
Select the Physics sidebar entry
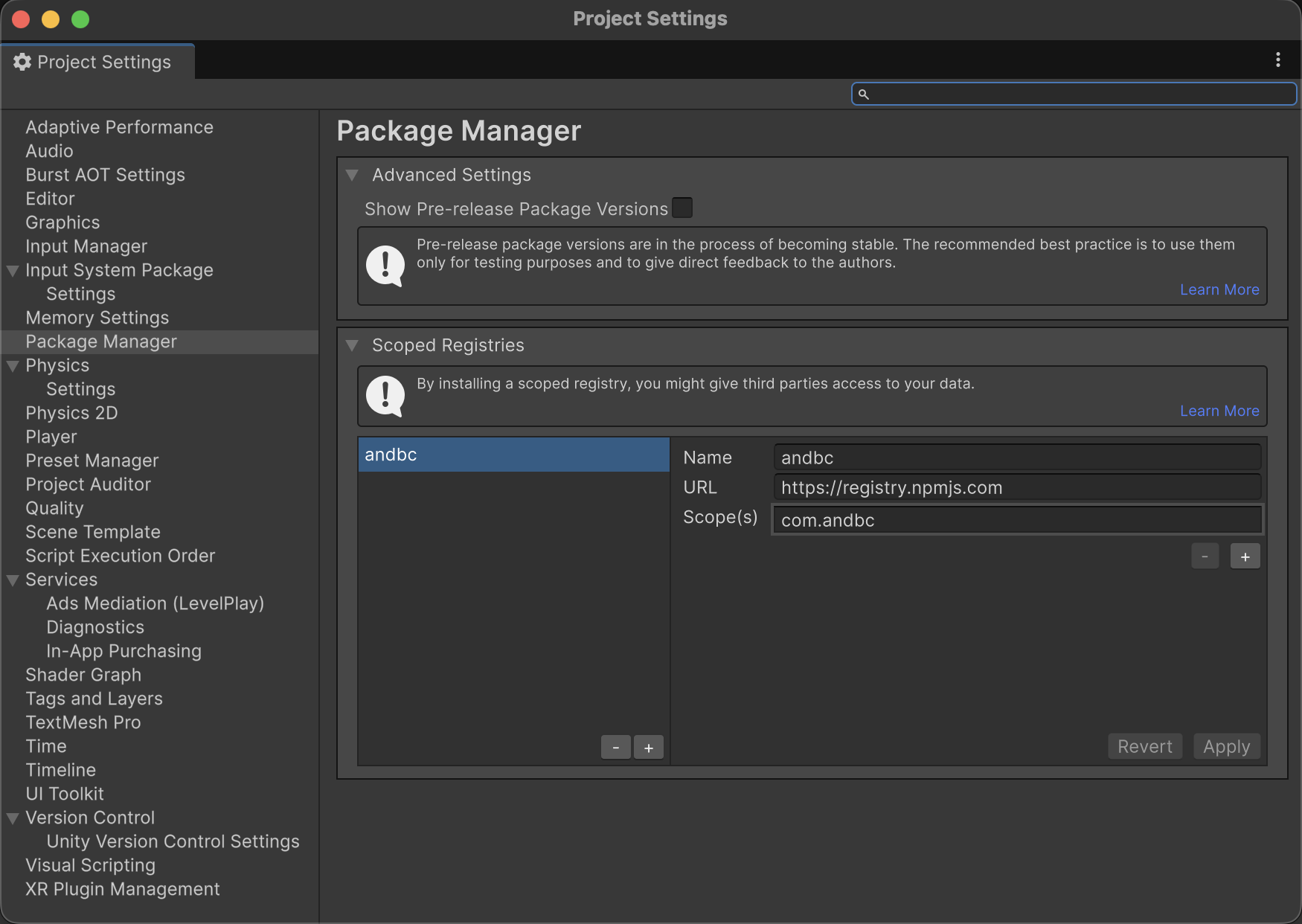pos(57,365)
